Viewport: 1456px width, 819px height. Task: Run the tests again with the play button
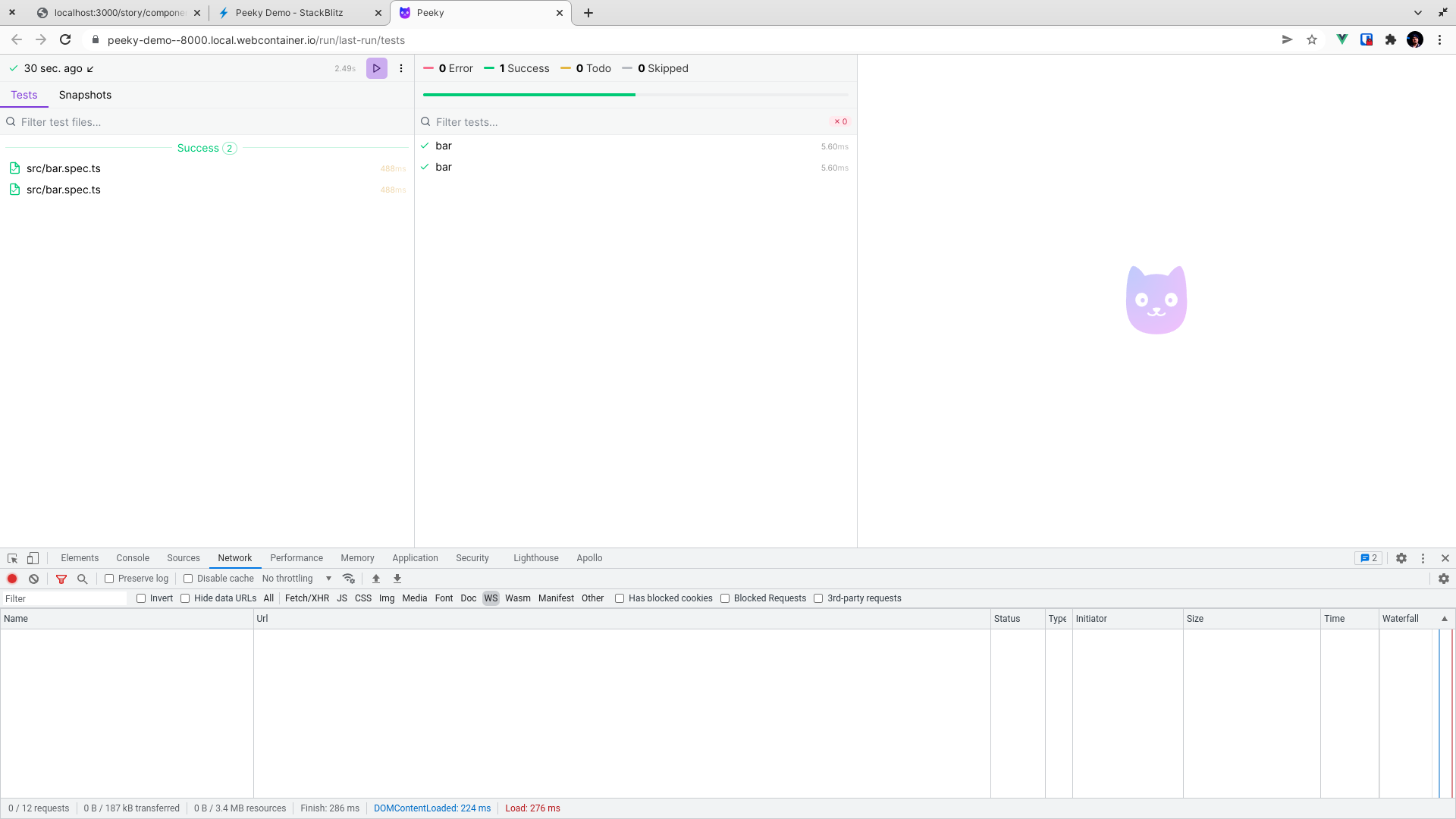tap(376, 68)
